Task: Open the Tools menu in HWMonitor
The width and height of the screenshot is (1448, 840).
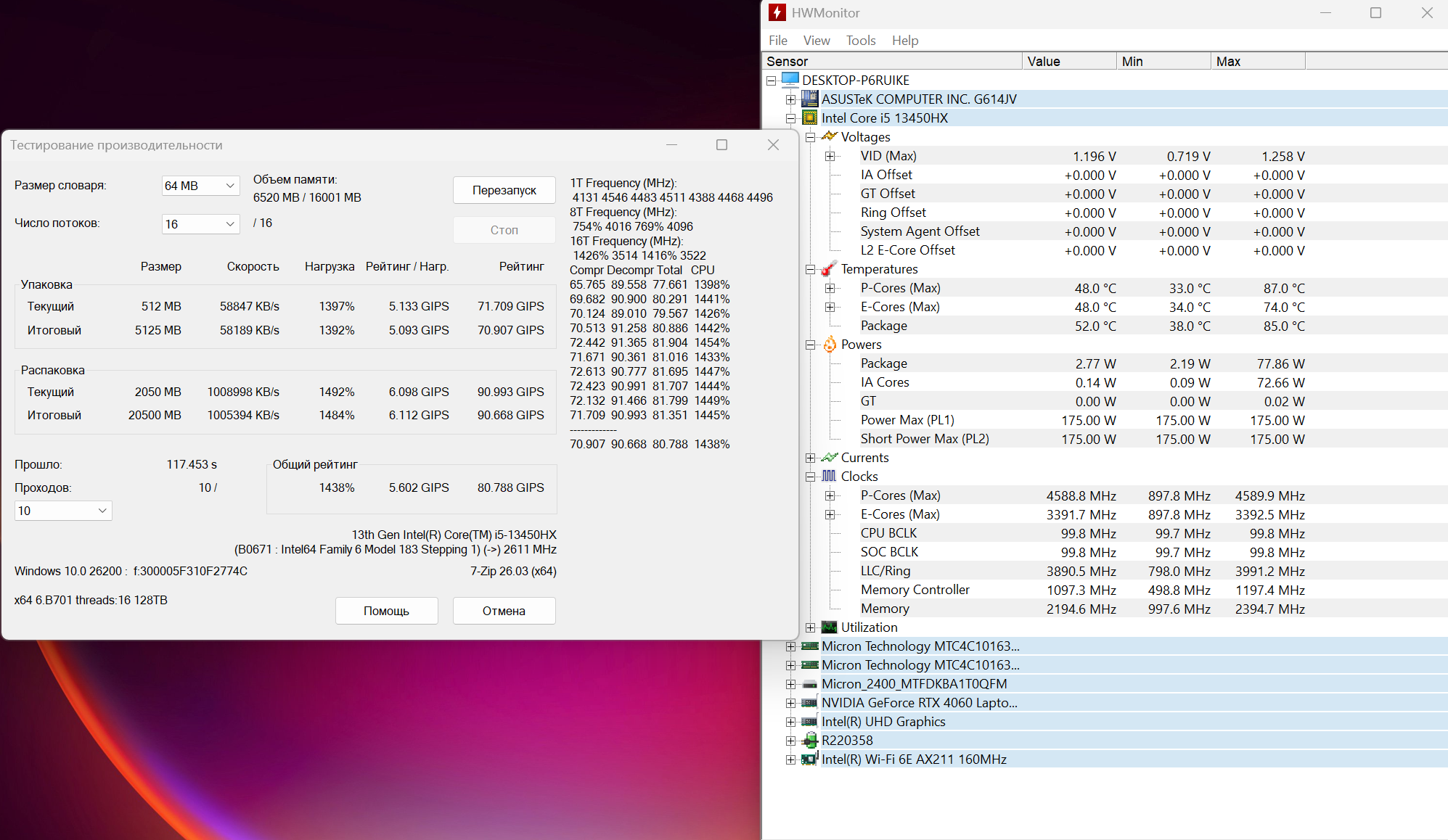Action: click(860, 41)
